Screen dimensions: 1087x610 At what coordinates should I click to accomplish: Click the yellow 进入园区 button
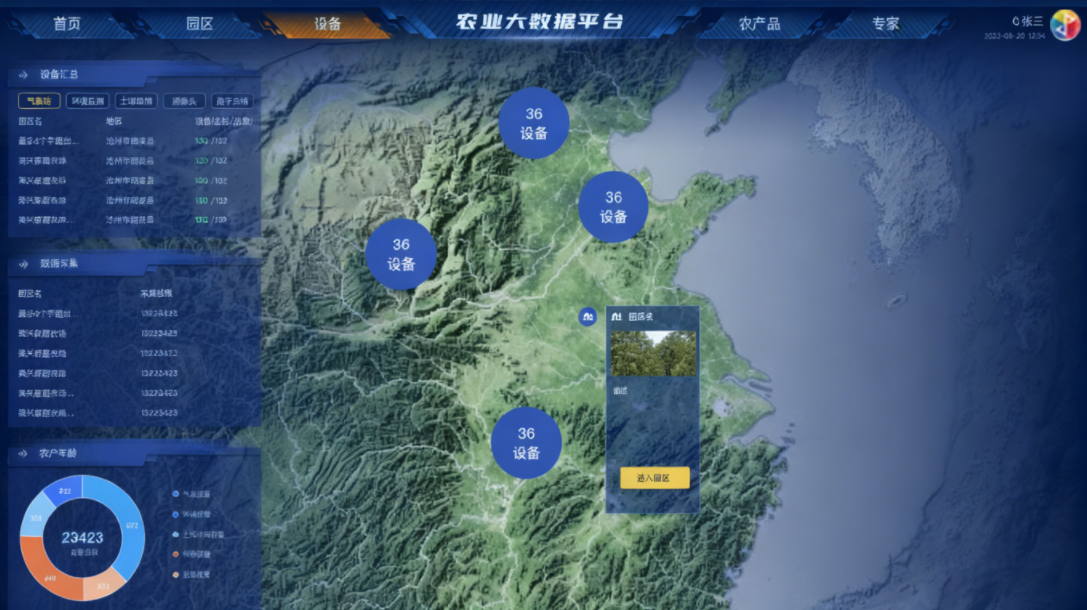coord(654,478)
